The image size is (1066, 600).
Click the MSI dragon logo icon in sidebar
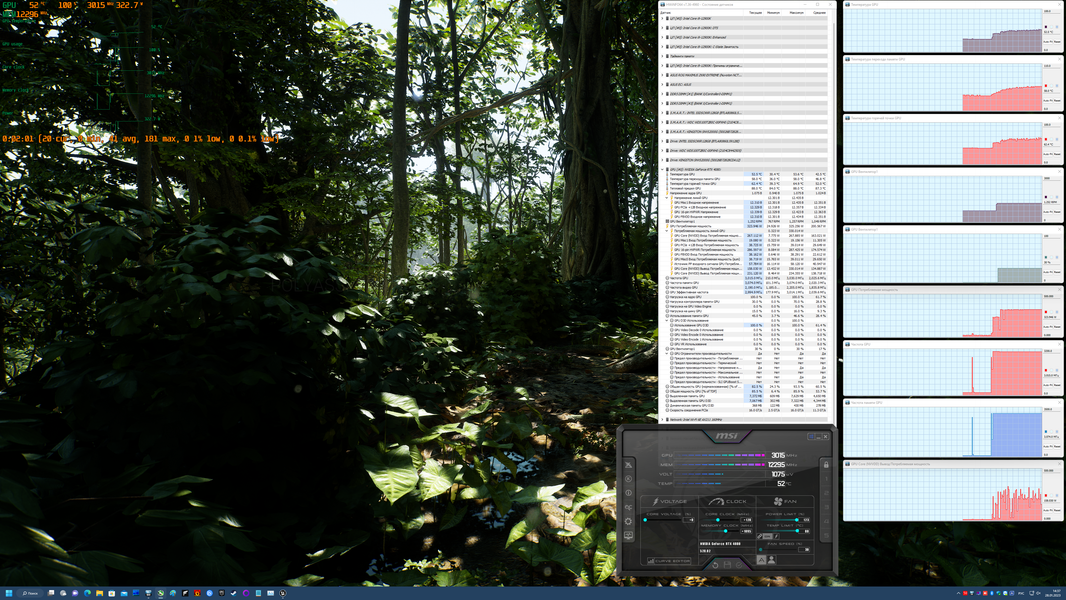628,465
